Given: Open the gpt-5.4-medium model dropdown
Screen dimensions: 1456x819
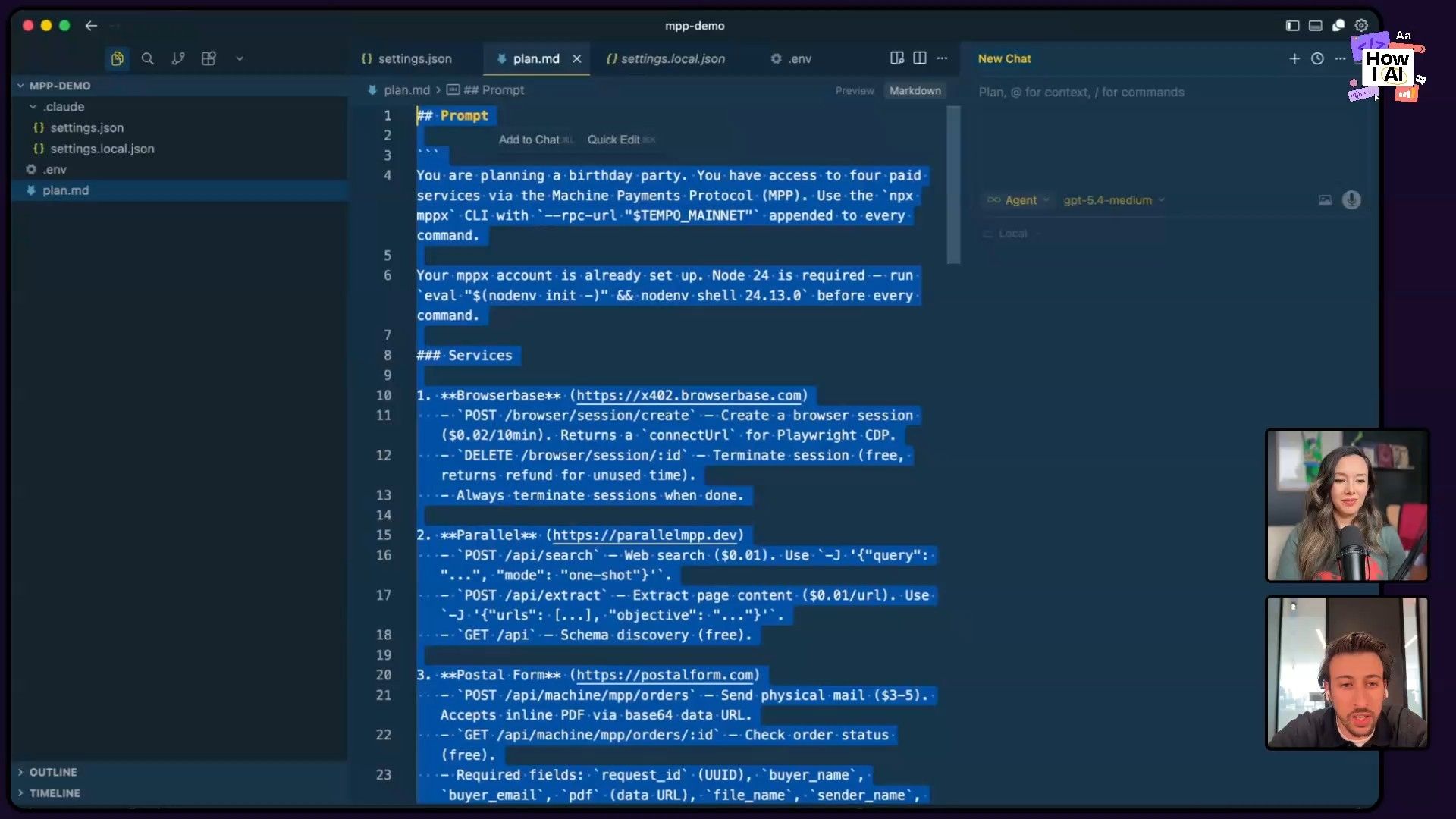Looking at the screenshot, I should (x=1113, y=200).
